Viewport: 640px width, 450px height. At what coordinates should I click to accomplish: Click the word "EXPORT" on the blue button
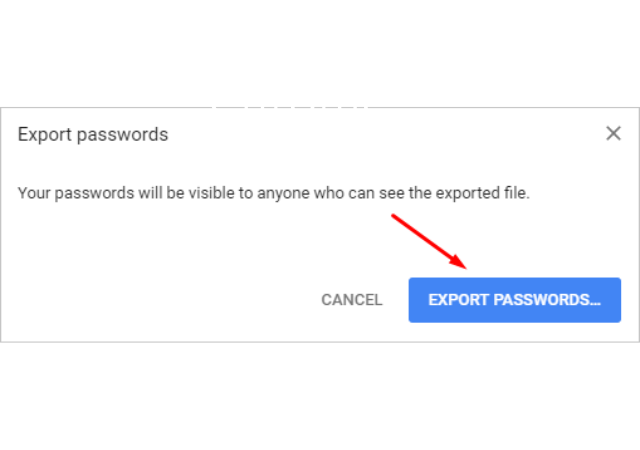tap(458, 300)
